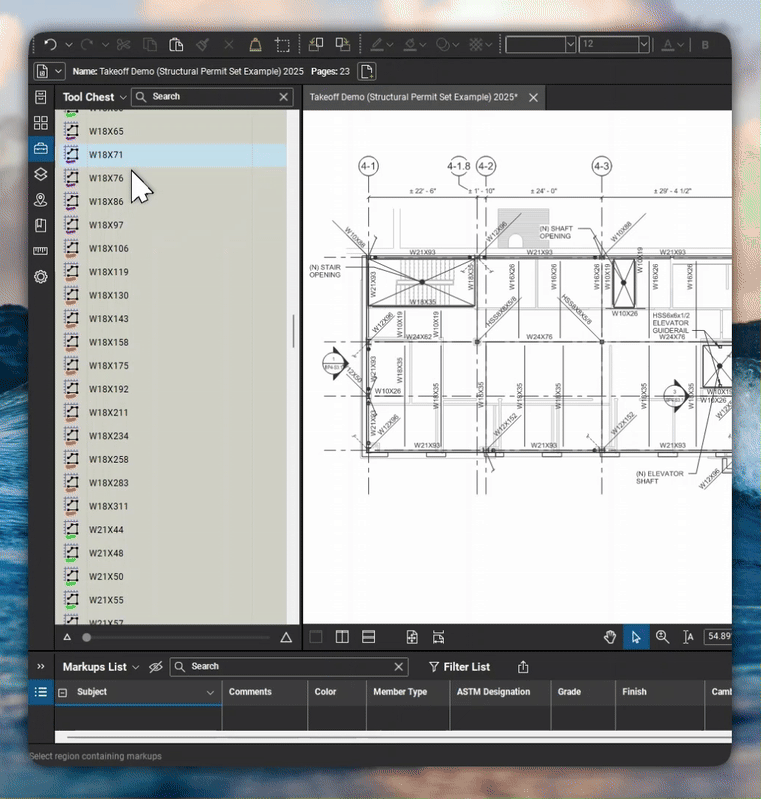Click the large triangle to enlarge icons
This screenshot has height=799, width=761.
pos(286,637)
